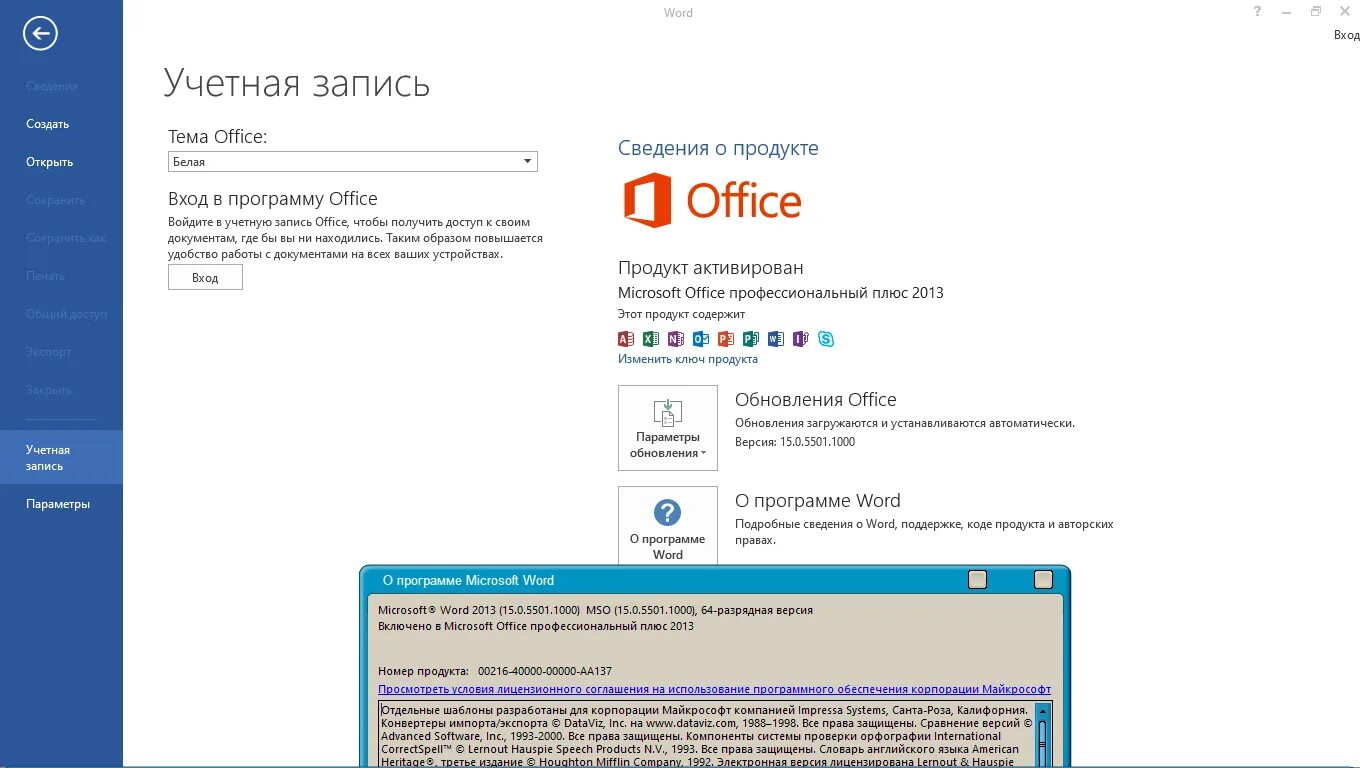The width and height of the screenshot is (1360, 768).
Task: Click the InfoPath icon in product contents
Action: (x=801, y=339)
